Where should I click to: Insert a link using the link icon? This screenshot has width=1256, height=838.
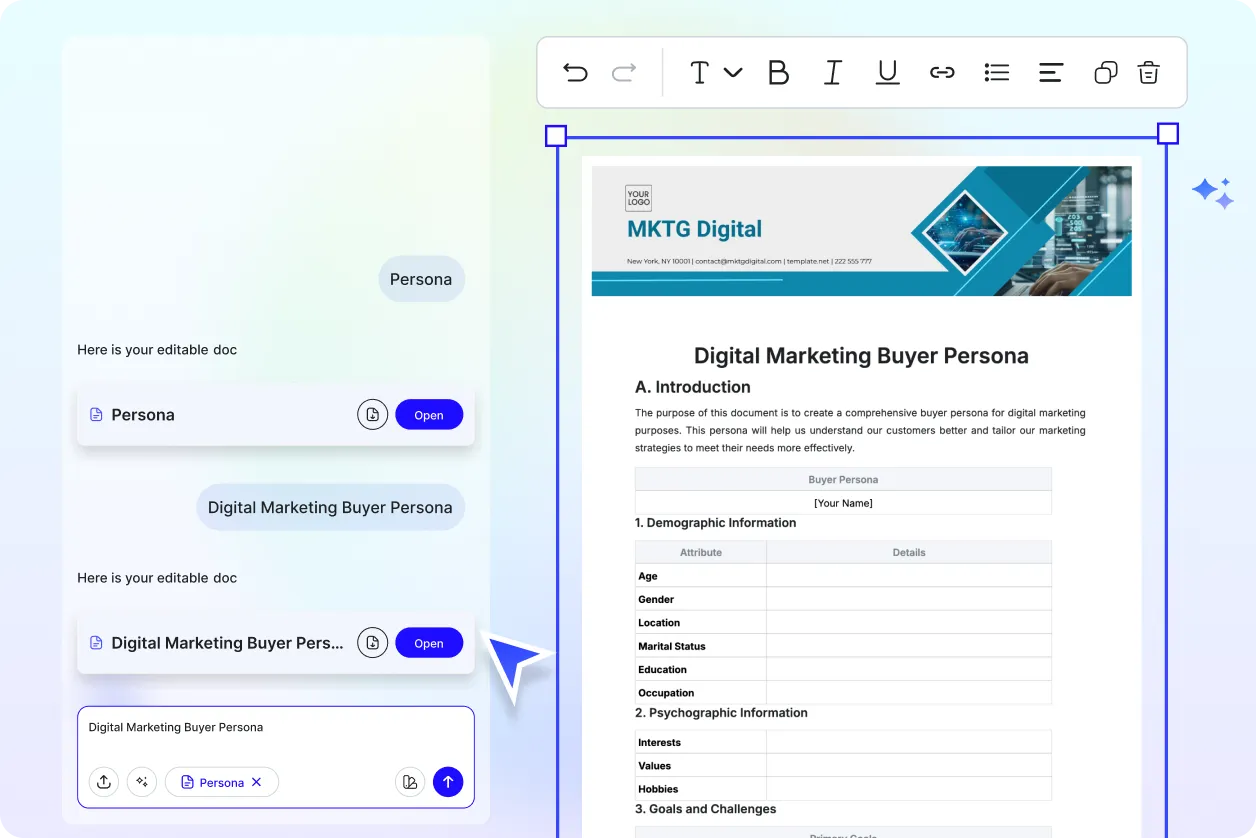pos(942,72)
